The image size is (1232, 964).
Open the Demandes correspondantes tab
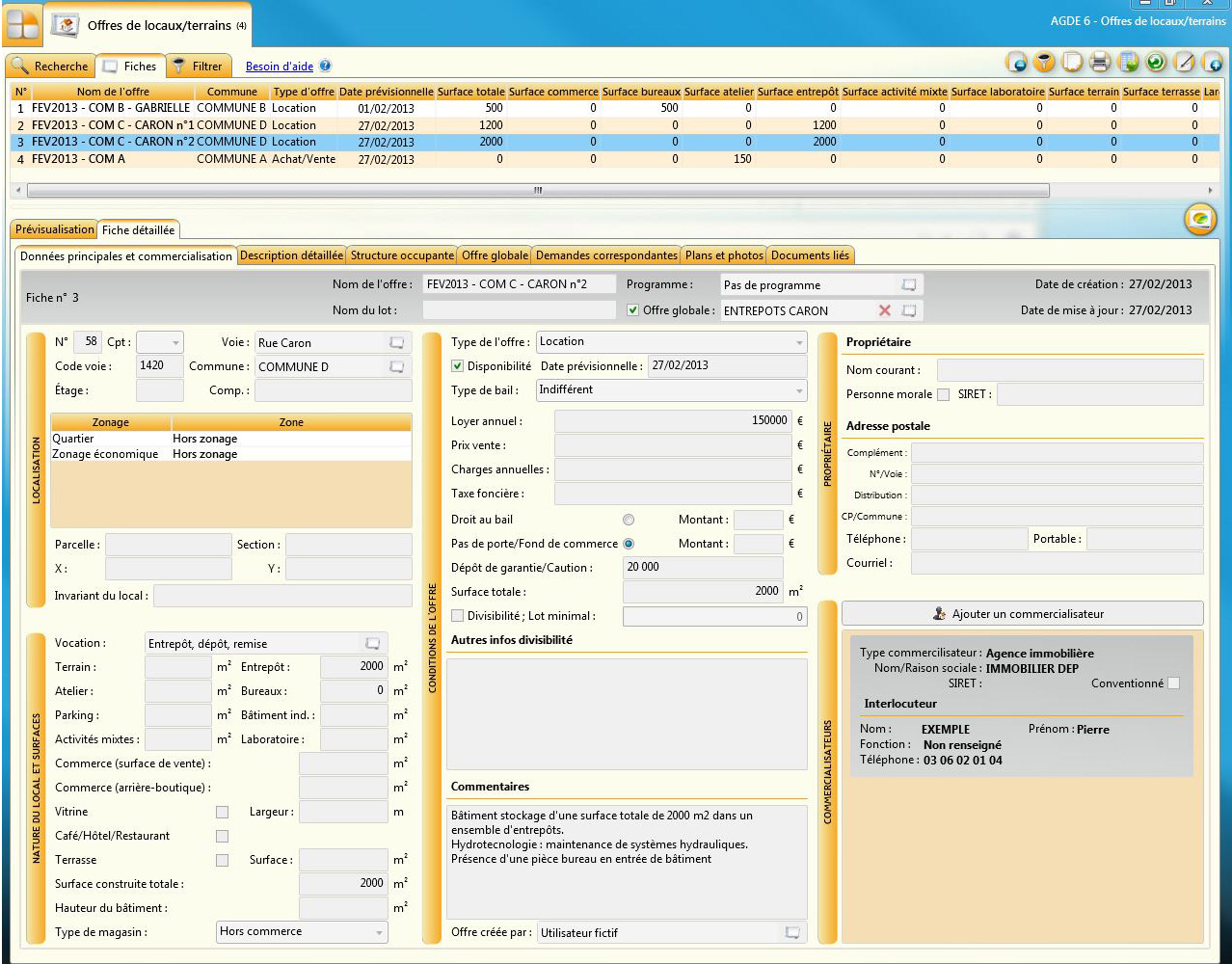pos(606,255)
